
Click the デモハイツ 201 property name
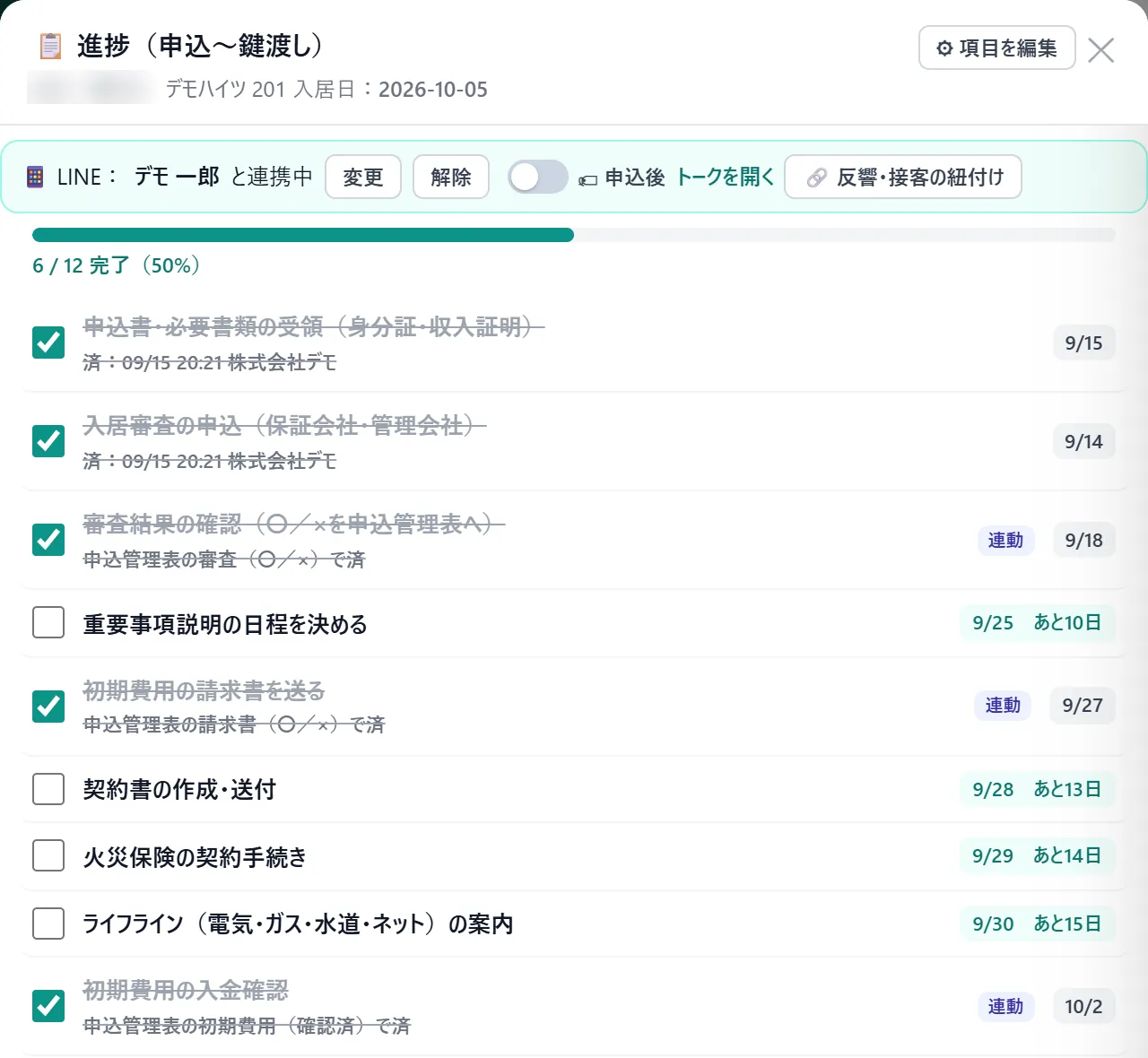[225, 90]
